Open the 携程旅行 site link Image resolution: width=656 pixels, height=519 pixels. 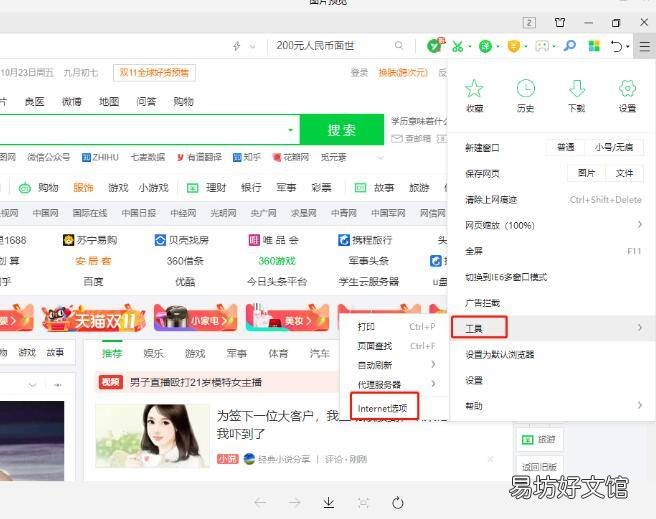365,240
